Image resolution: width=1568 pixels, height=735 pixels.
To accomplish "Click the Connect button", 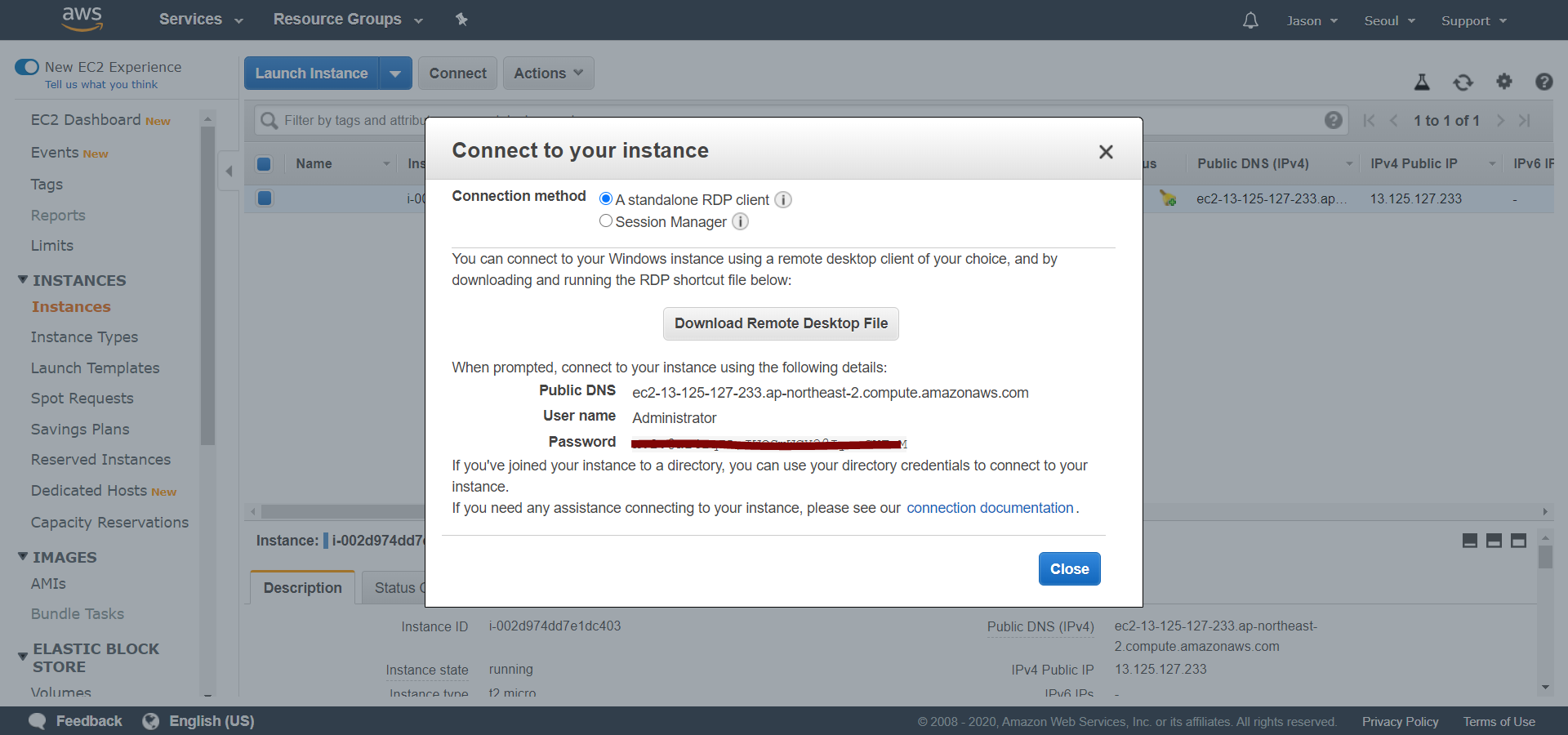I will click(x=457, y=73).
